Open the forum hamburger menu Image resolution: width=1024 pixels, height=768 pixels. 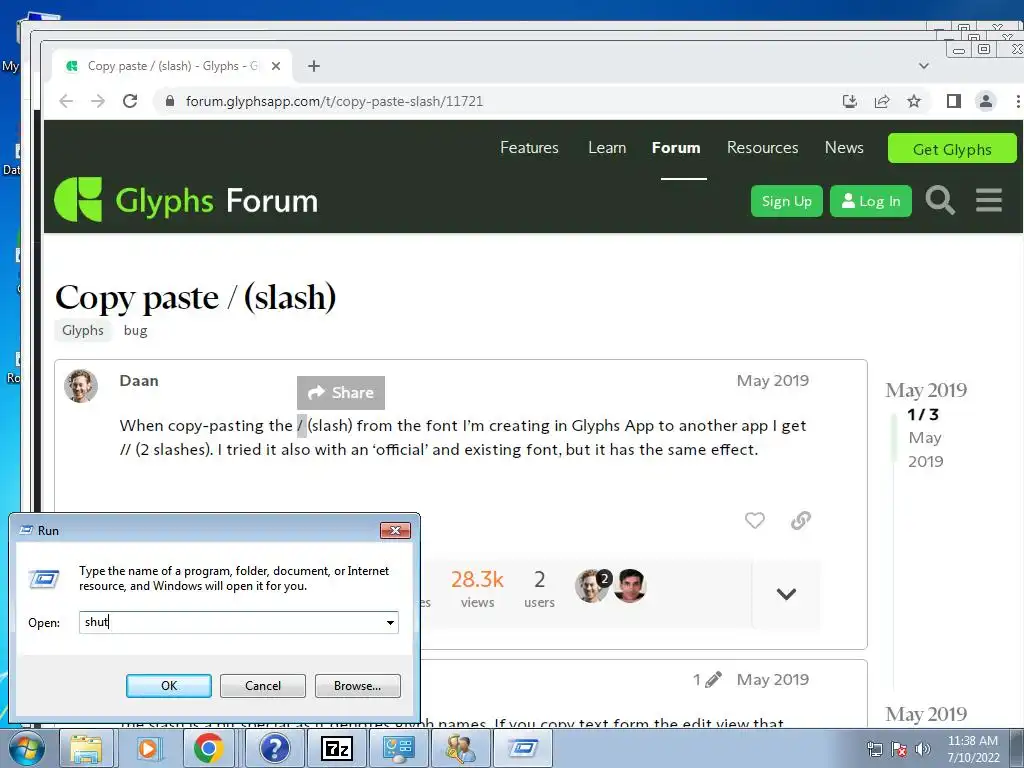click(x=989, y=200)
